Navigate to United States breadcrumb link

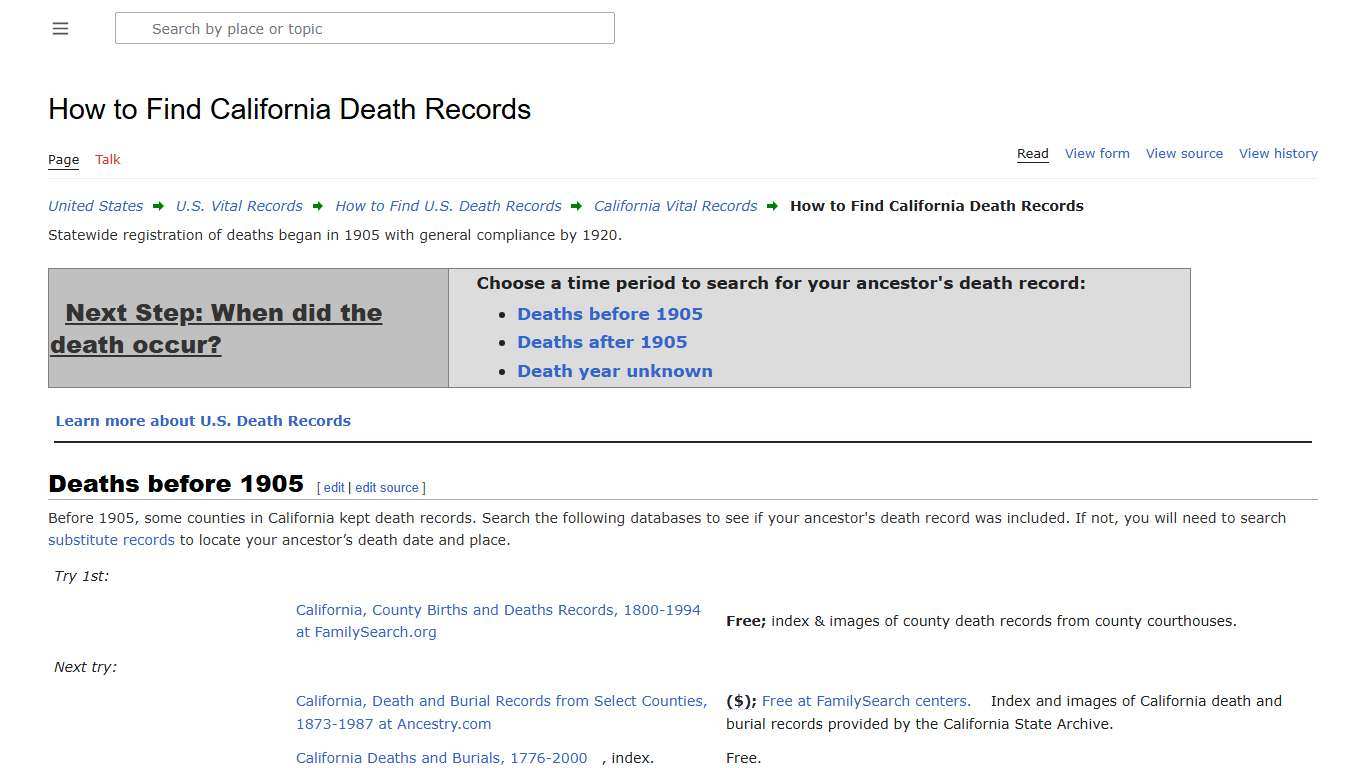(x=95, y=206)
